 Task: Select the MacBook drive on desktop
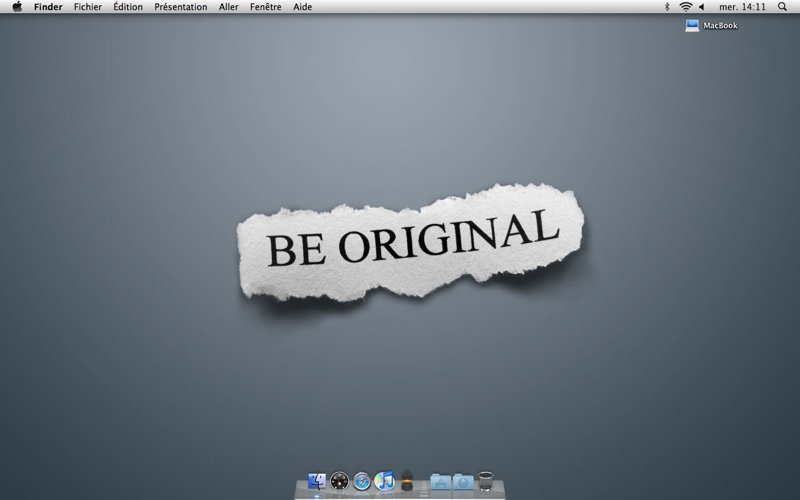[x=711, y=26]
